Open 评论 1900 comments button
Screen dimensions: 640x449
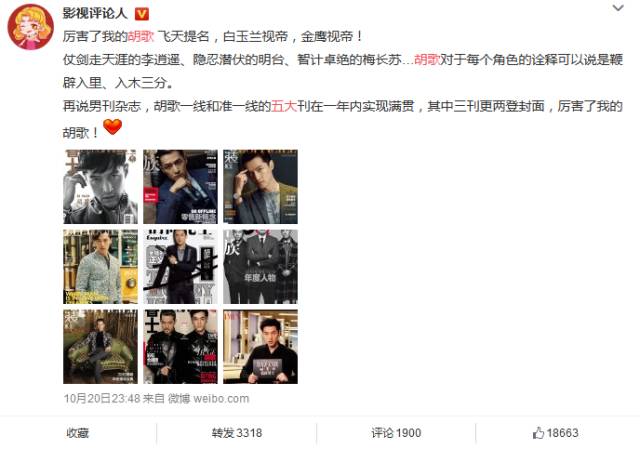[x=396, y=433]
